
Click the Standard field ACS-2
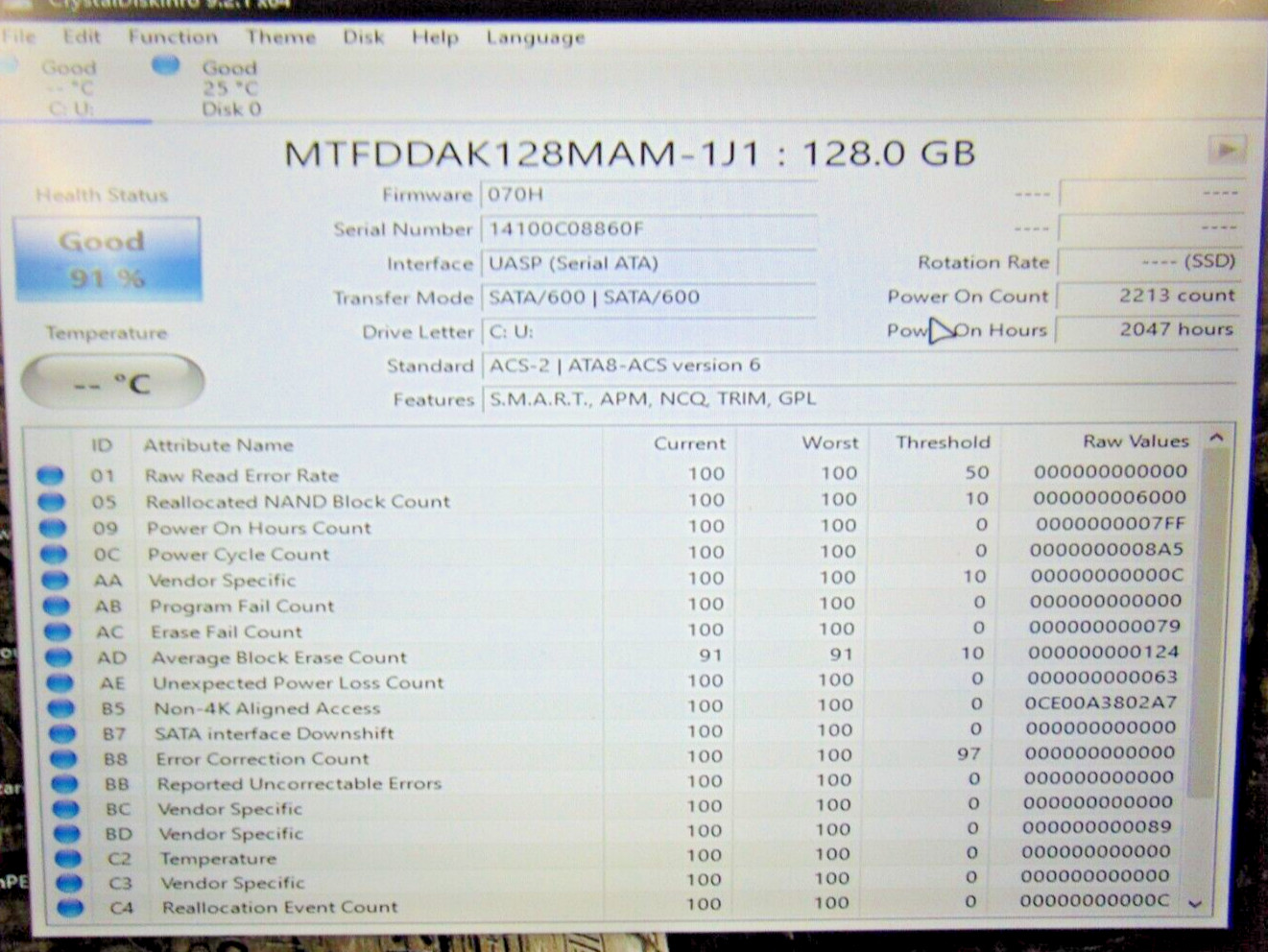click(860, 366)
